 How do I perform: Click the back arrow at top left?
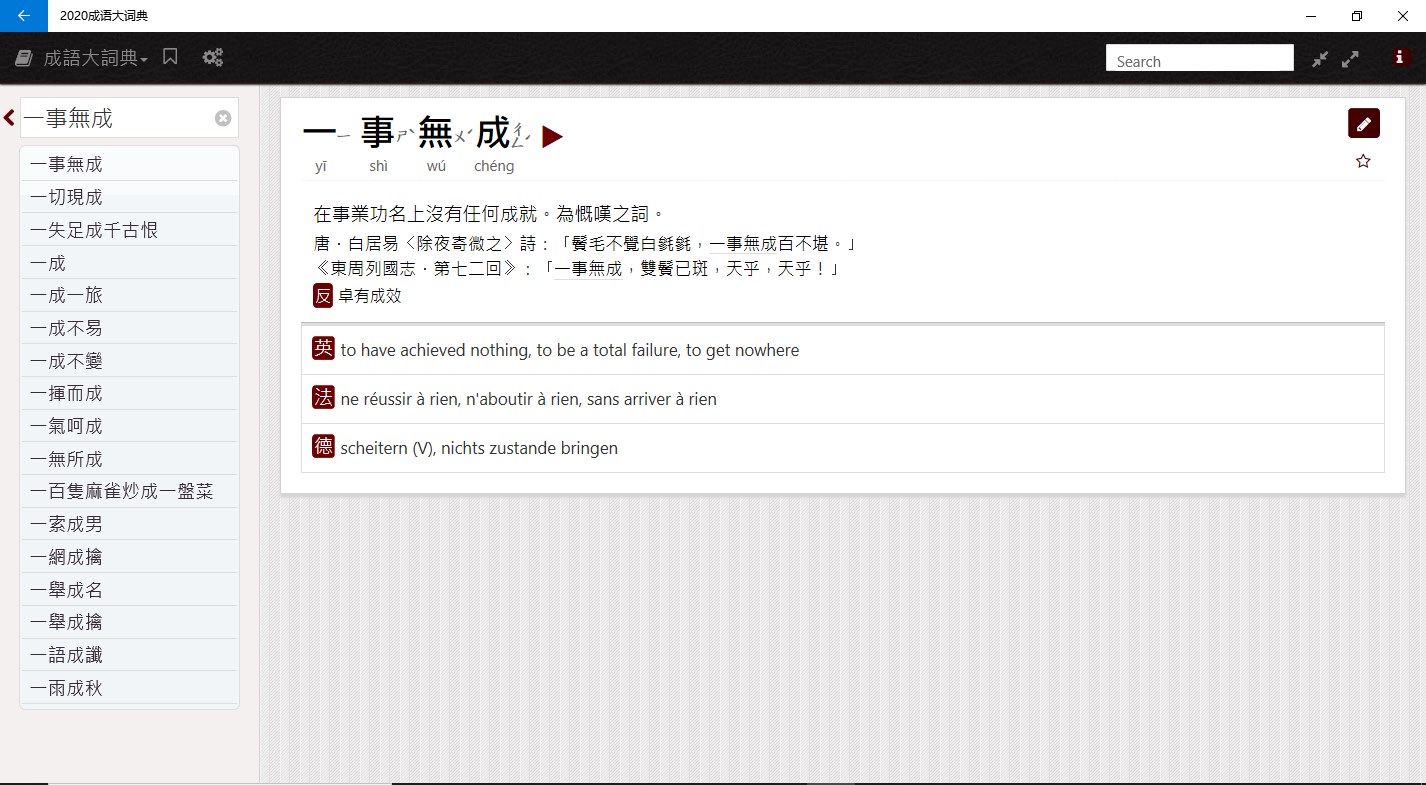(22, 16)
